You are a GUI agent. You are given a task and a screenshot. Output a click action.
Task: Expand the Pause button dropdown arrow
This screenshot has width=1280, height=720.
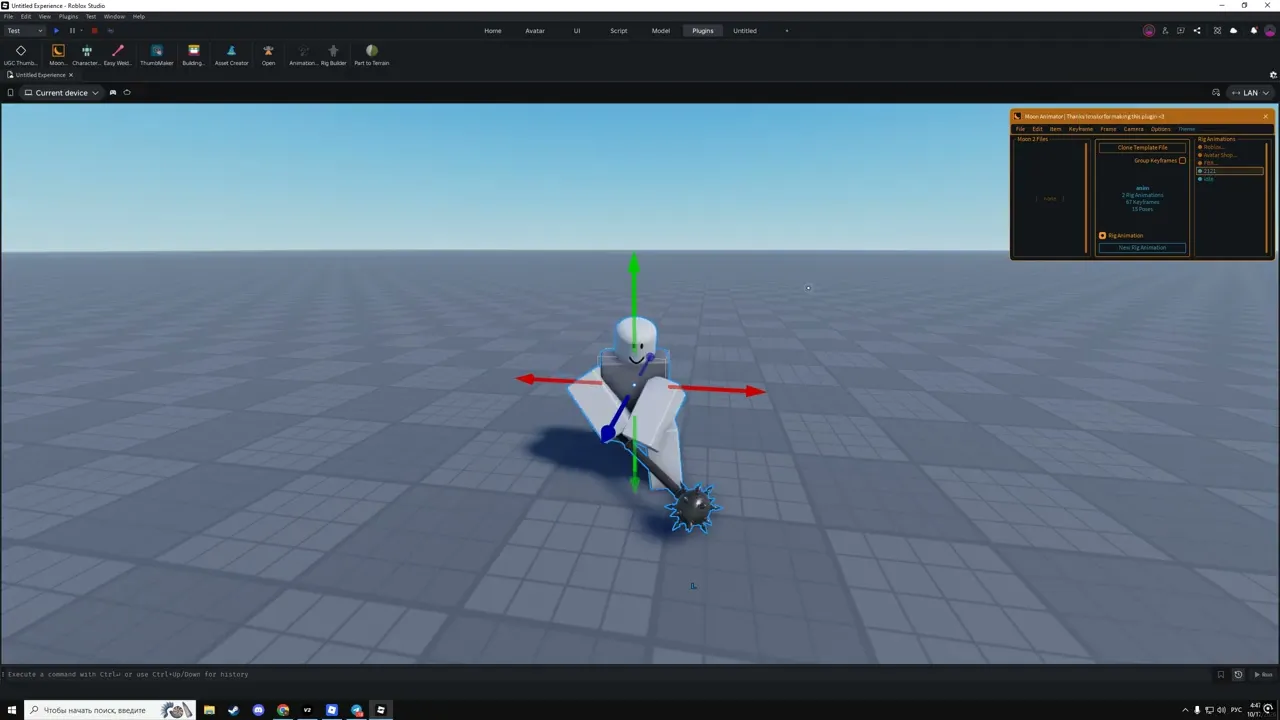coord(81,31)
